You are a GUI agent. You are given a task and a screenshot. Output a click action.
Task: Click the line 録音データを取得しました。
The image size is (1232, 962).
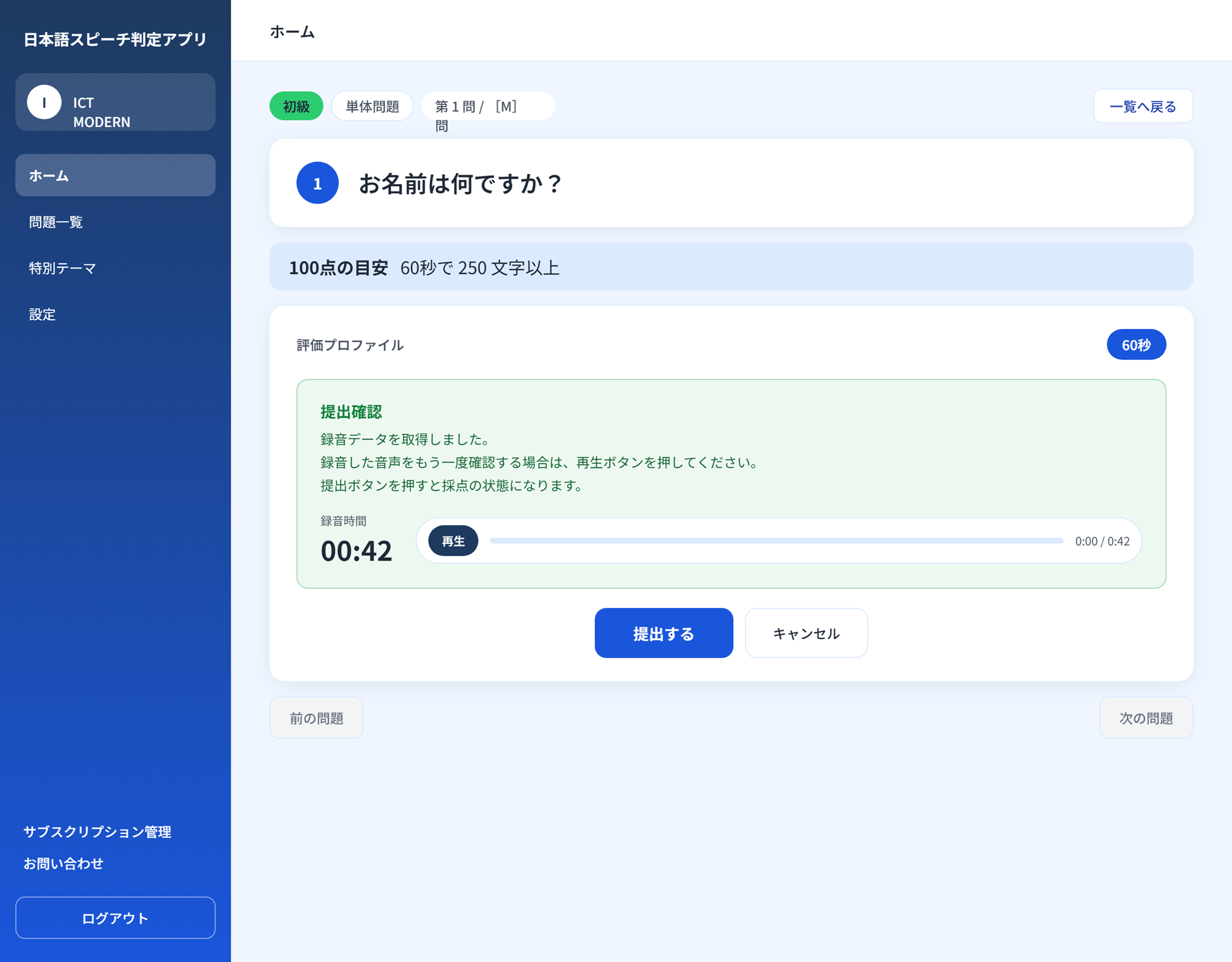coord(406,439)
